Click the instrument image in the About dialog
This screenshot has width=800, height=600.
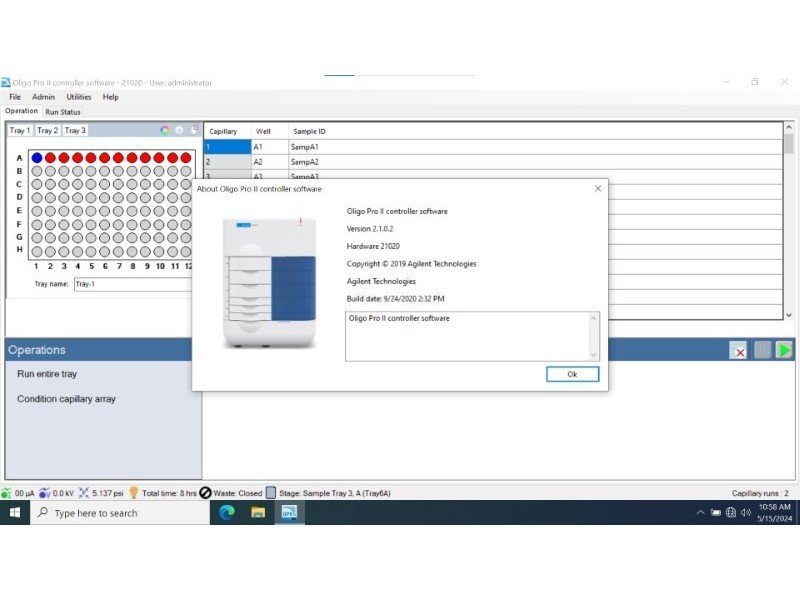(x=269, y=282)
